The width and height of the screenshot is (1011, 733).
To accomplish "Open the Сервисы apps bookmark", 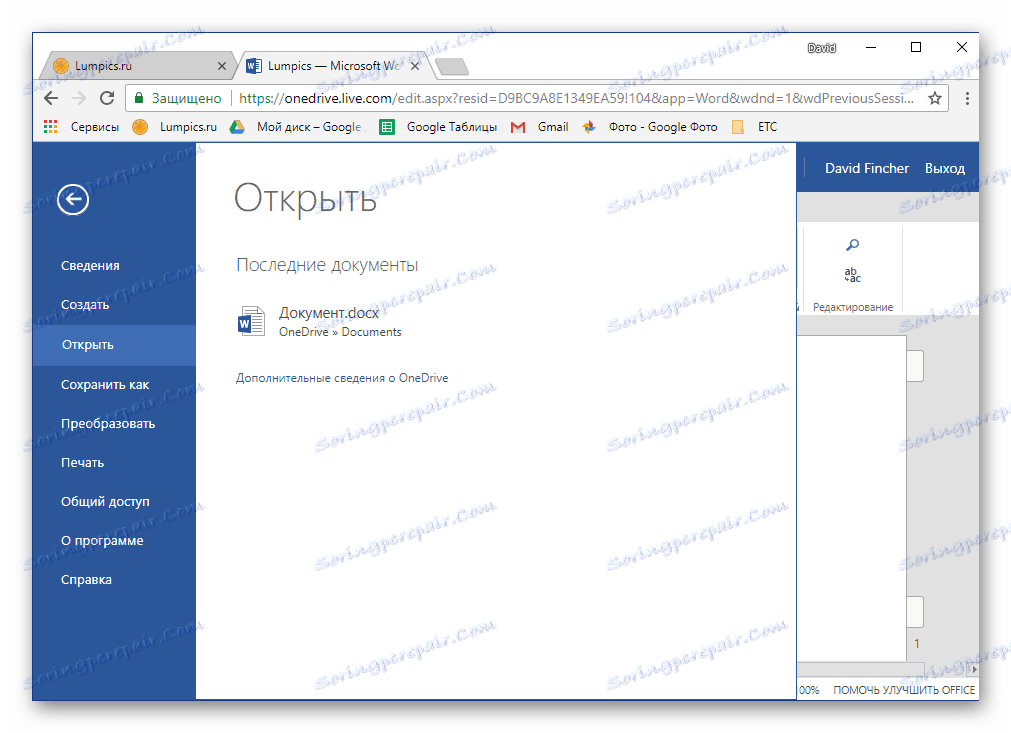I will pyautogui.click(x=81, y=127).
